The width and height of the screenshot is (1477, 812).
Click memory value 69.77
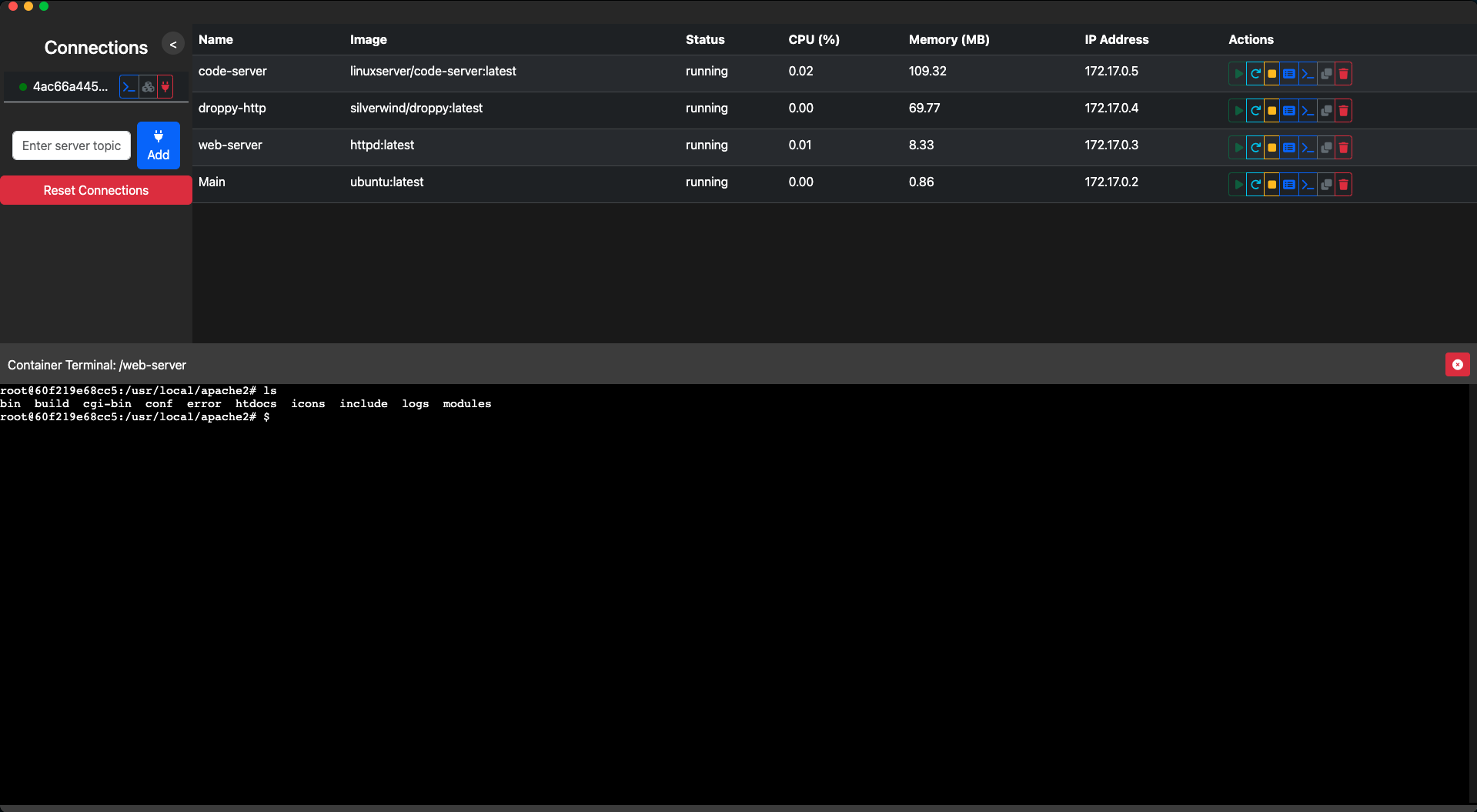tap(924, 108)
